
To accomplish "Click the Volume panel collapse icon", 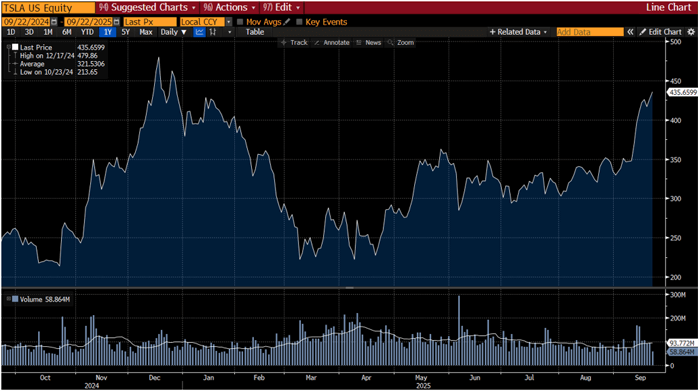I will pyautogui.click(x=8, y=299).
